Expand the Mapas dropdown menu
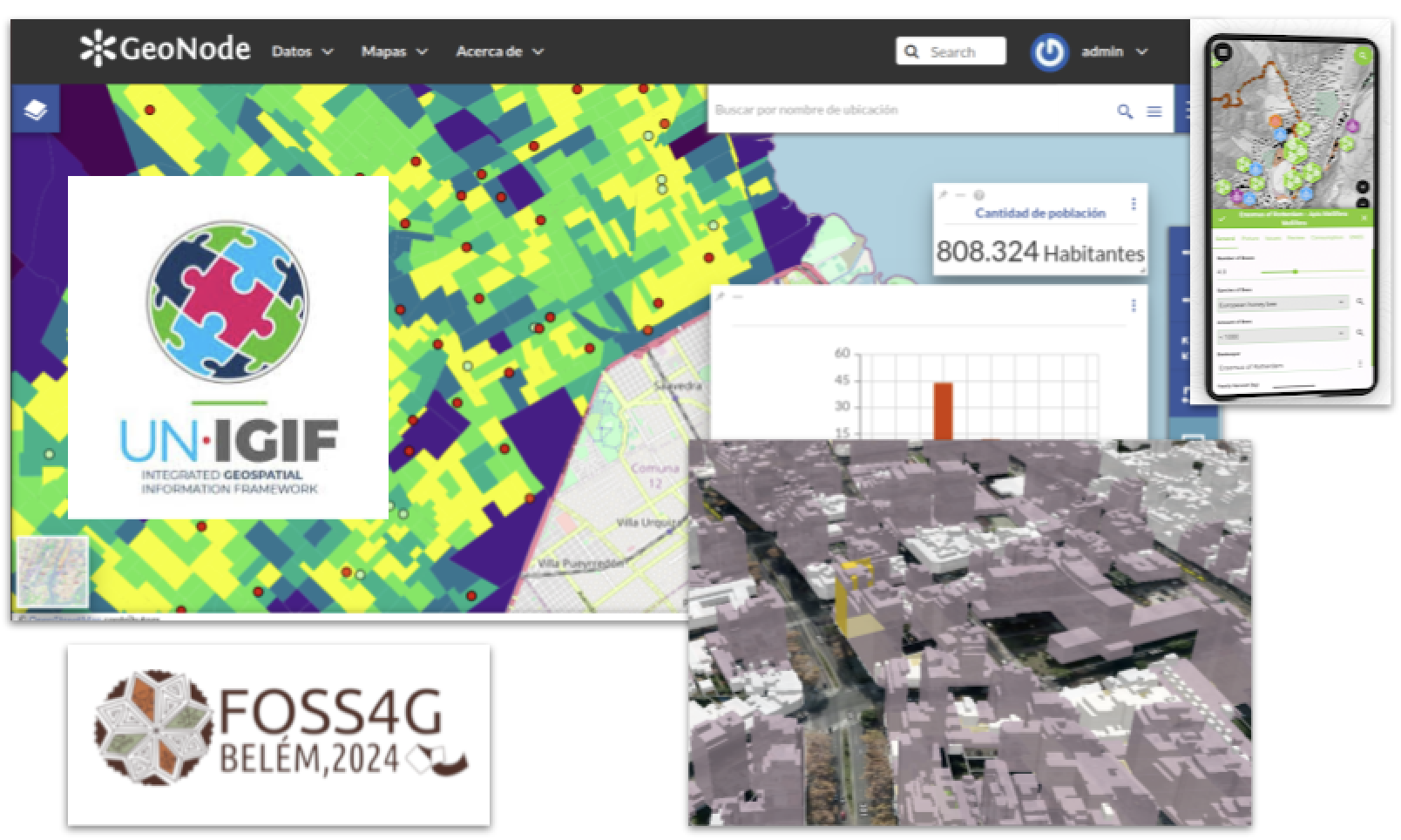 (x=395, y=52)
